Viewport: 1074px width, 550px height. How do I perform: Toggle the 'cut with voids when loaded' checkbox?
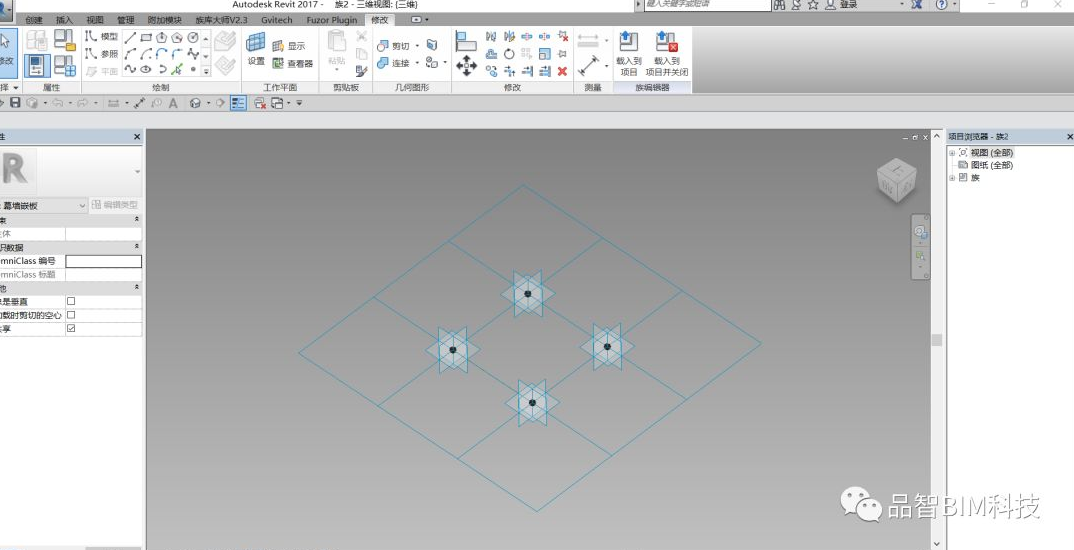[71, 315]
